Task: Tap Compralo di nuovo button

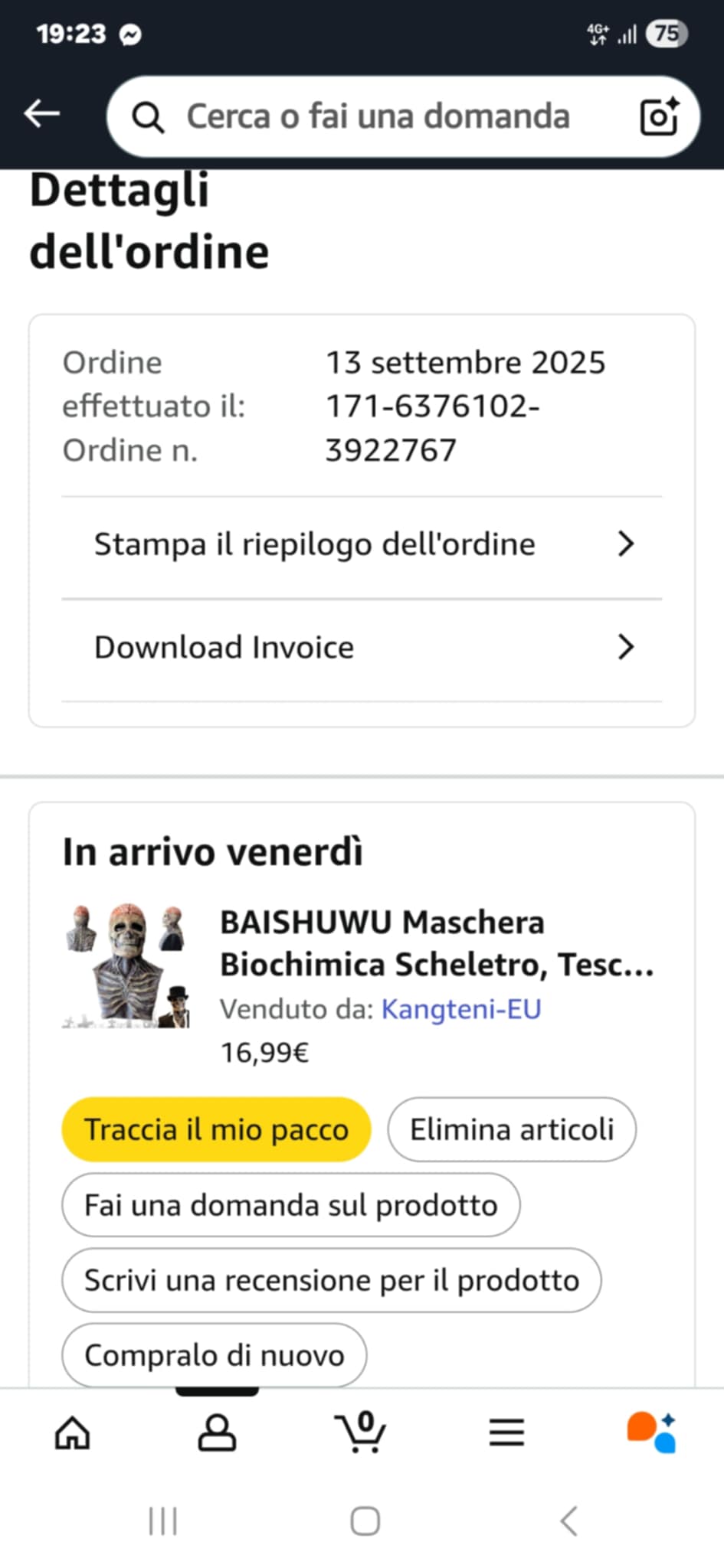Action: [x=214, y=1355]
